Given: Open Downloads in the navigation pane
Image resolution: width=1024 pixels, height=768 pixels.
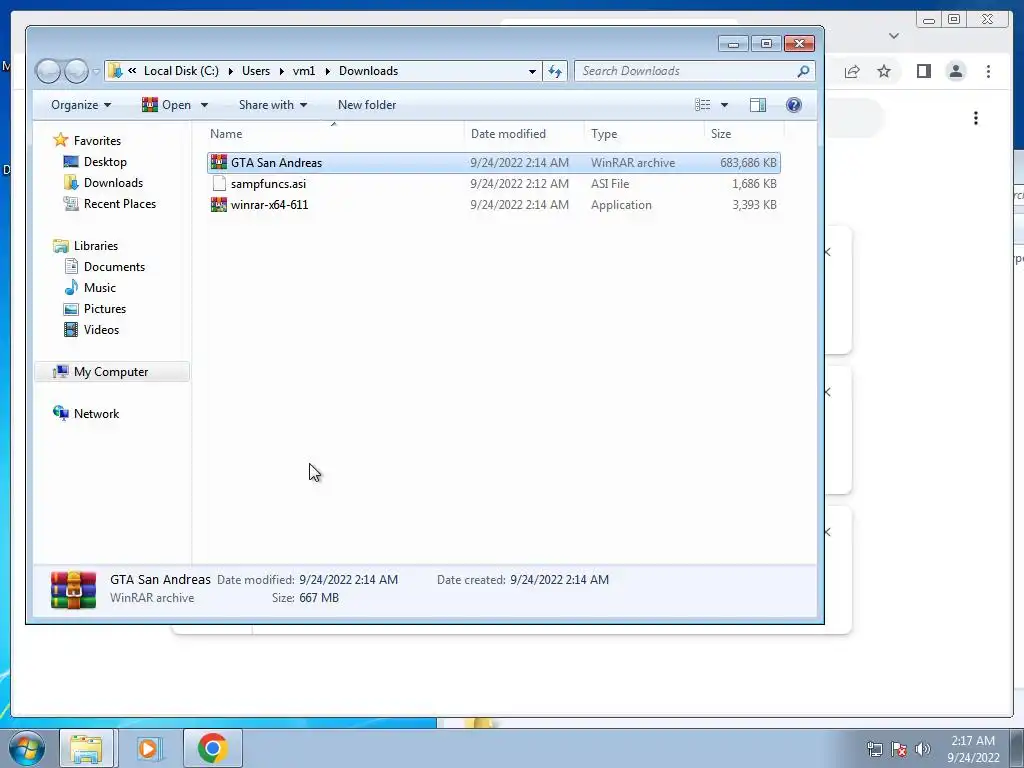Looking at the screenshot, I should (x=113, y=182).
